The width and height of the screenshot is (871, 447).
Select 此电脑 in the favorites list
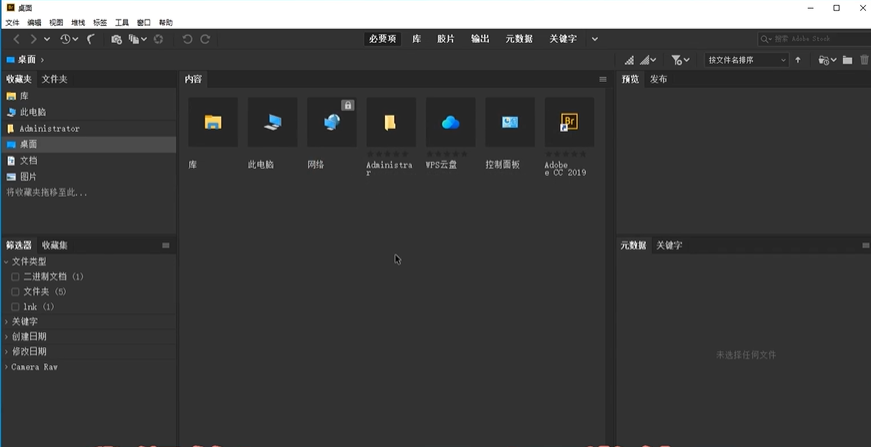click(33, 112)
